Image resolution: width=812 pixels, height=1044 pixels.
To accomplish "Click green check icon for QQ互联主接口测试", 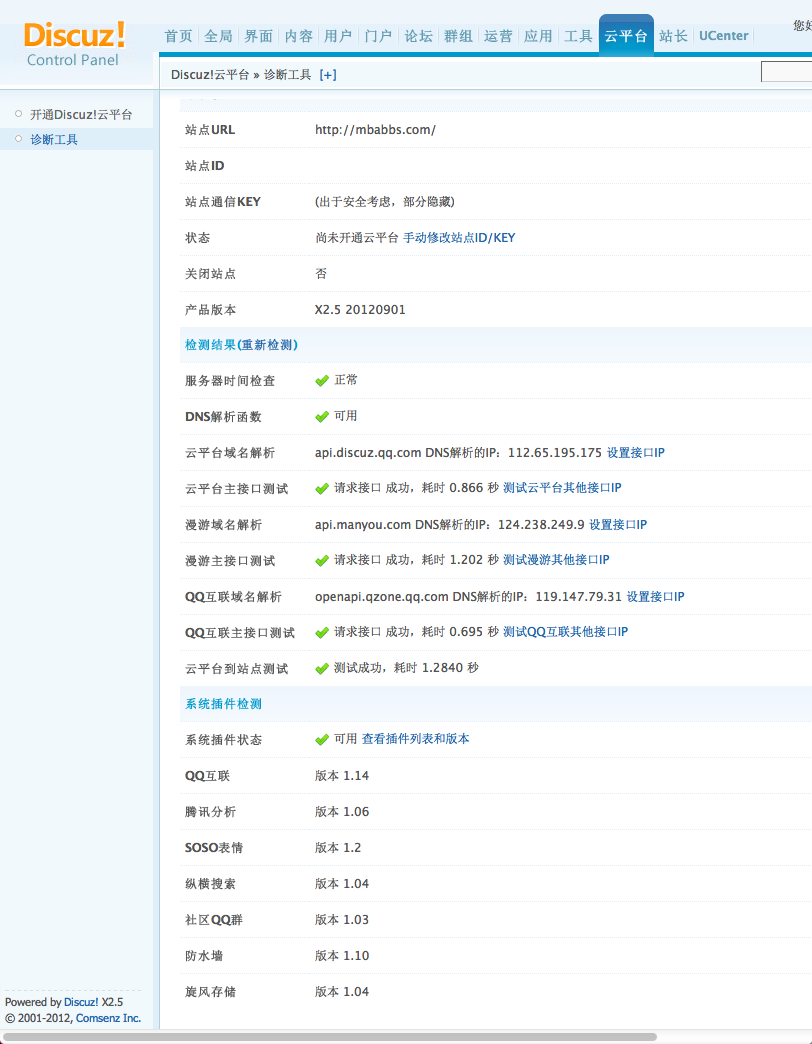I will click(322, 633).
